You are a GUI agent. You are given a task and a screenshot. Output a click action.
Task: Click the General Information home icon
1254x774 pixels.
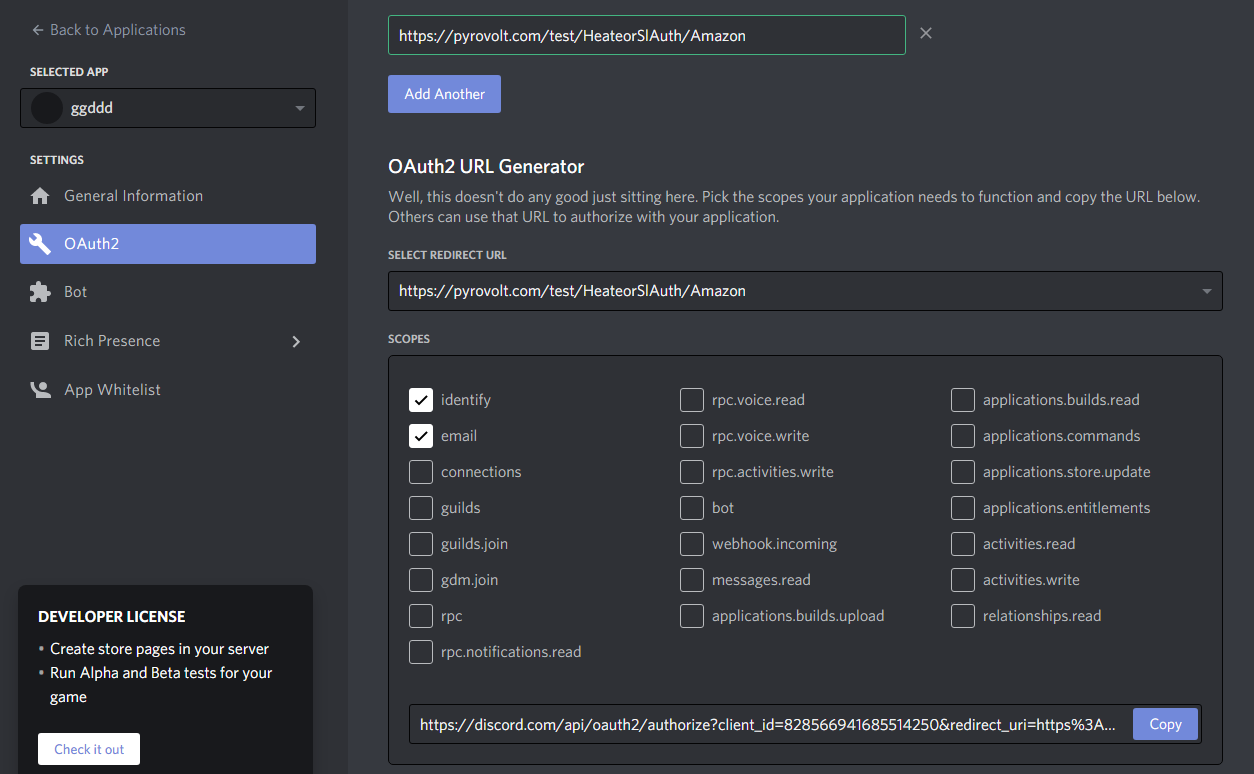click(x=40, y=196)
